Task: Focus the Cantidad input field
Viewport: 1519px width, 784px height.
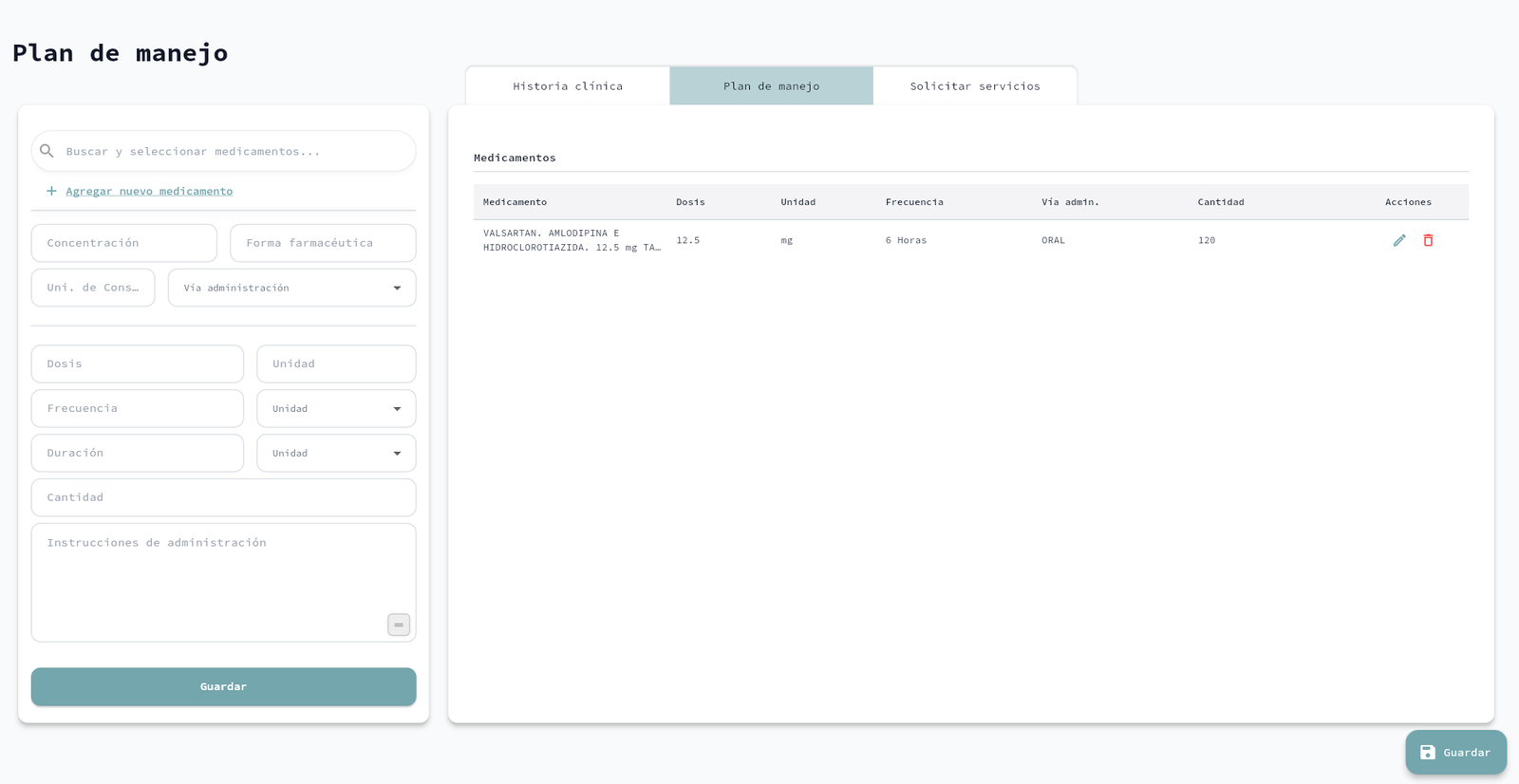Action: click(x=223, y=497)
